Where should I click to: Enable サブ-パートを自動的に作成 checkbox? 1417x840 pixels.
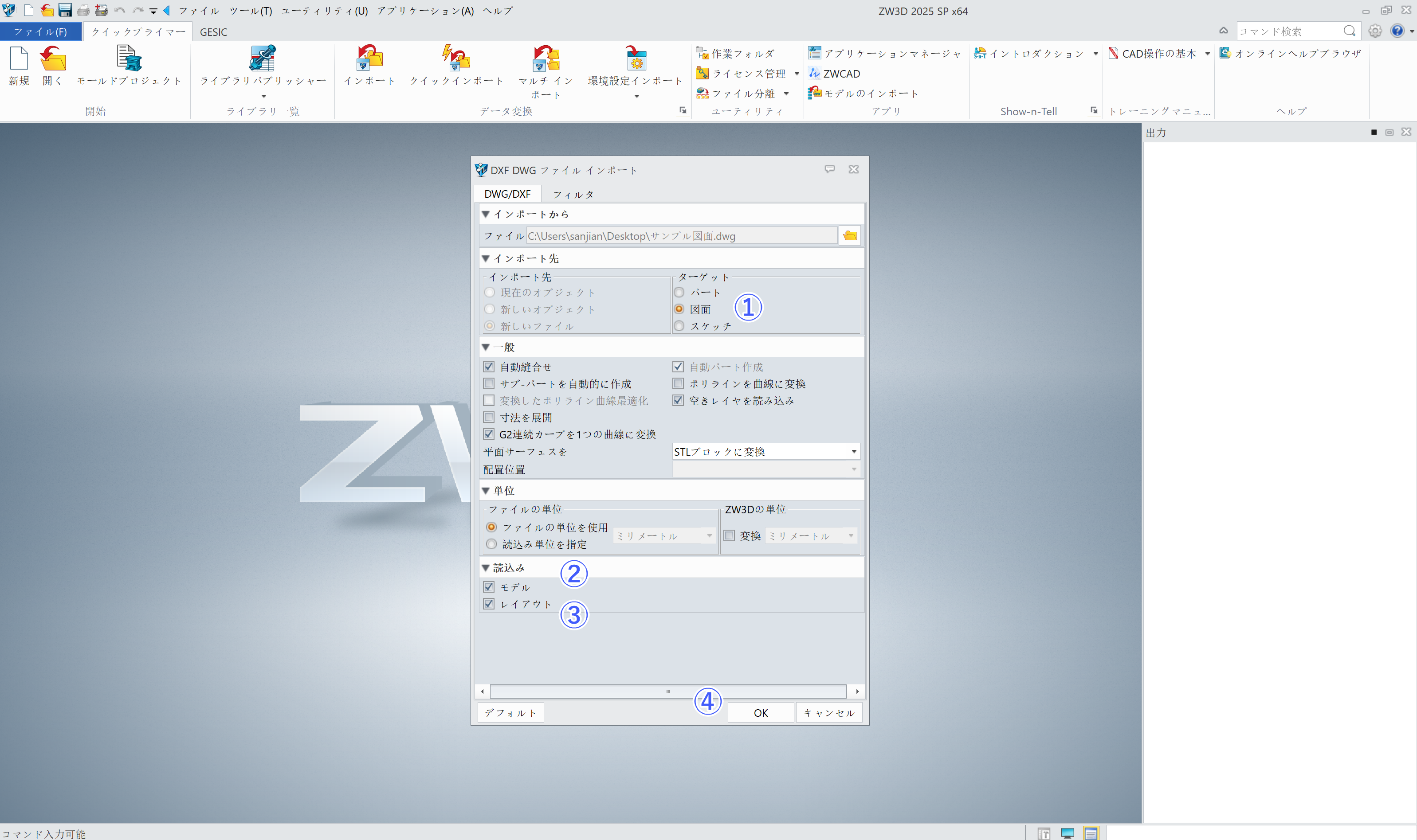(489, 384)
